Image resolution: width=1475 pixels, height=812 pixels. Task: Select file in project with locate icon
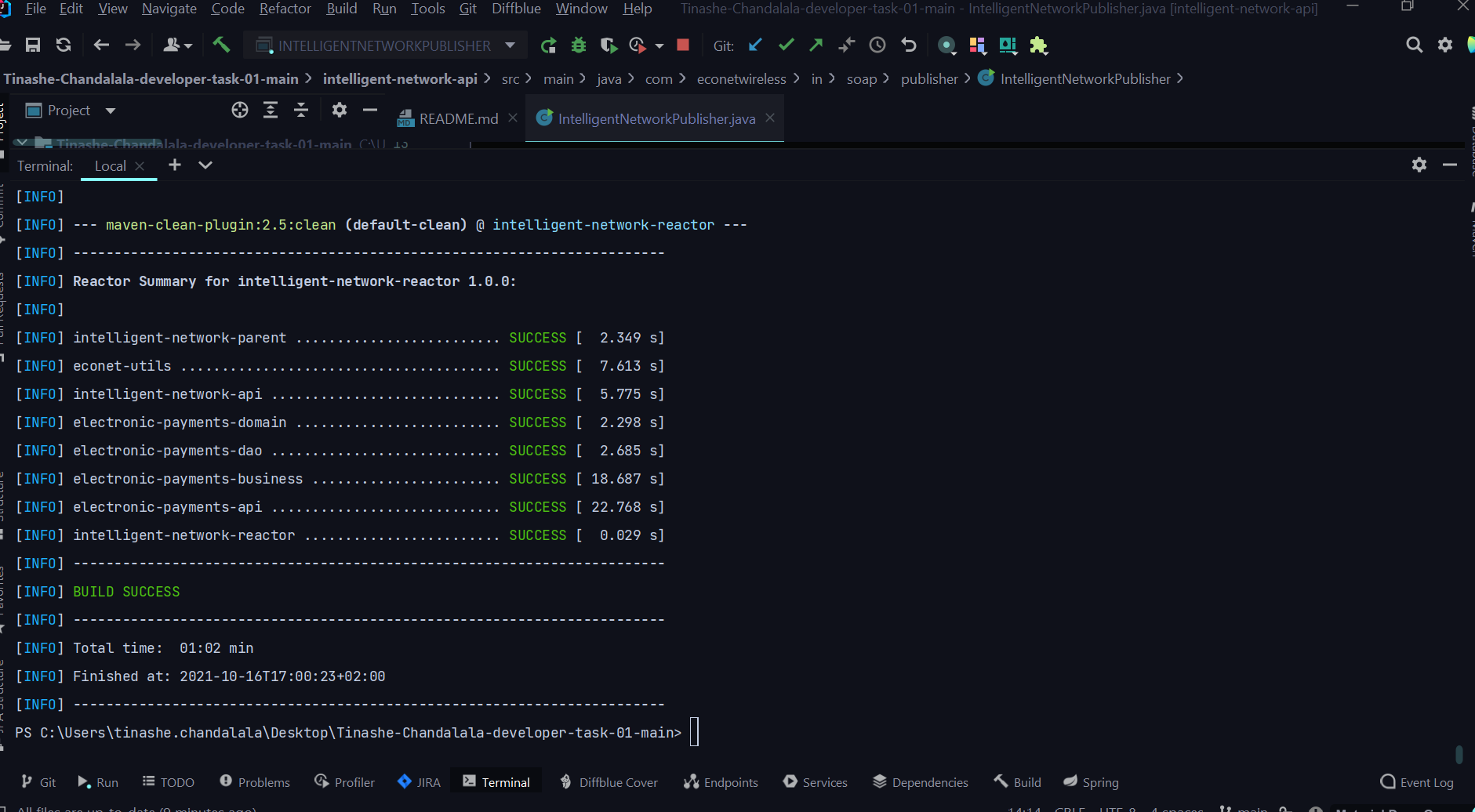[x=240, y=110]
